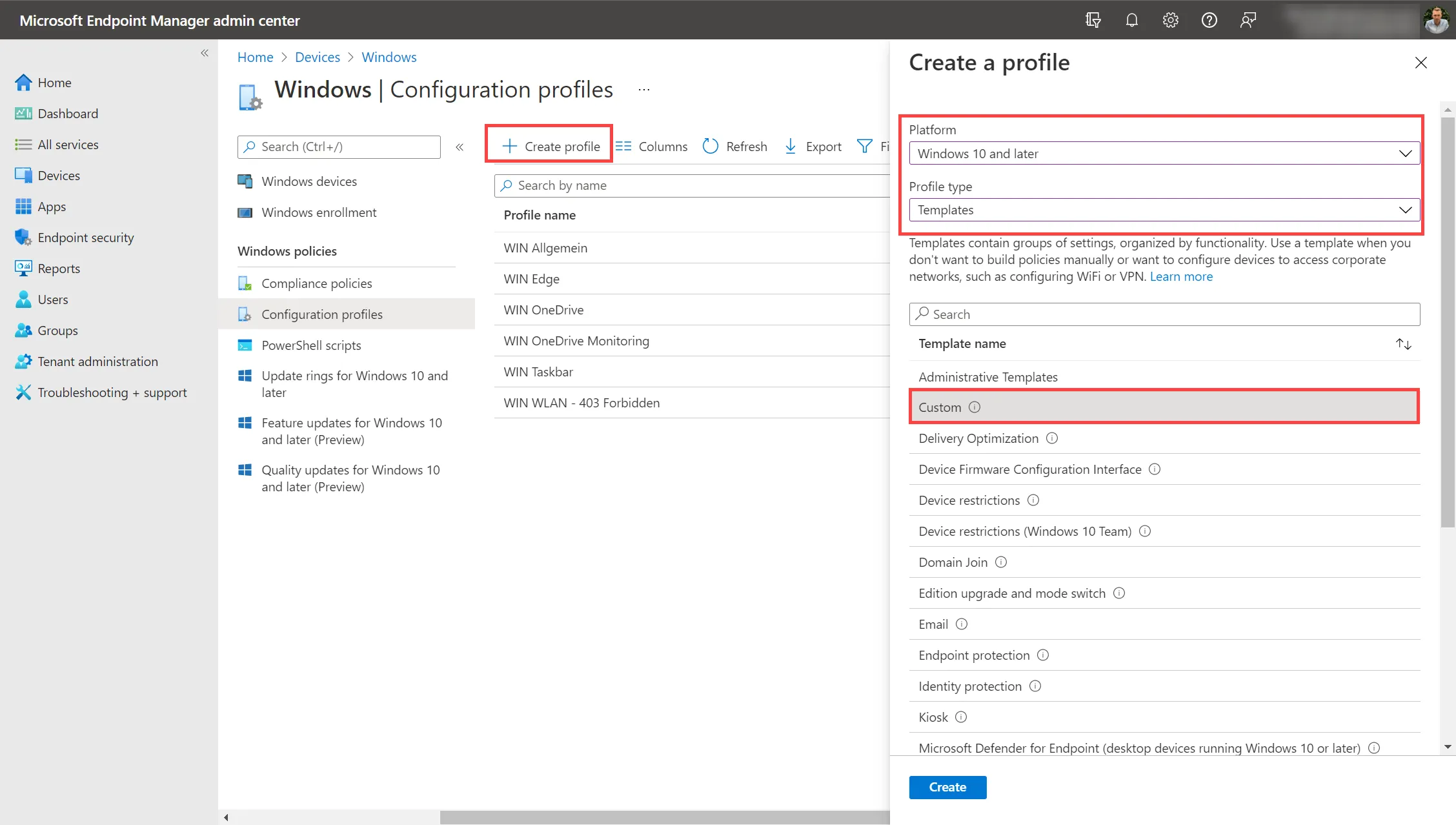Focus the Search (Ctrl+/) box
The height and width of the screenshot is (825, 1456).
coord(339,147)
